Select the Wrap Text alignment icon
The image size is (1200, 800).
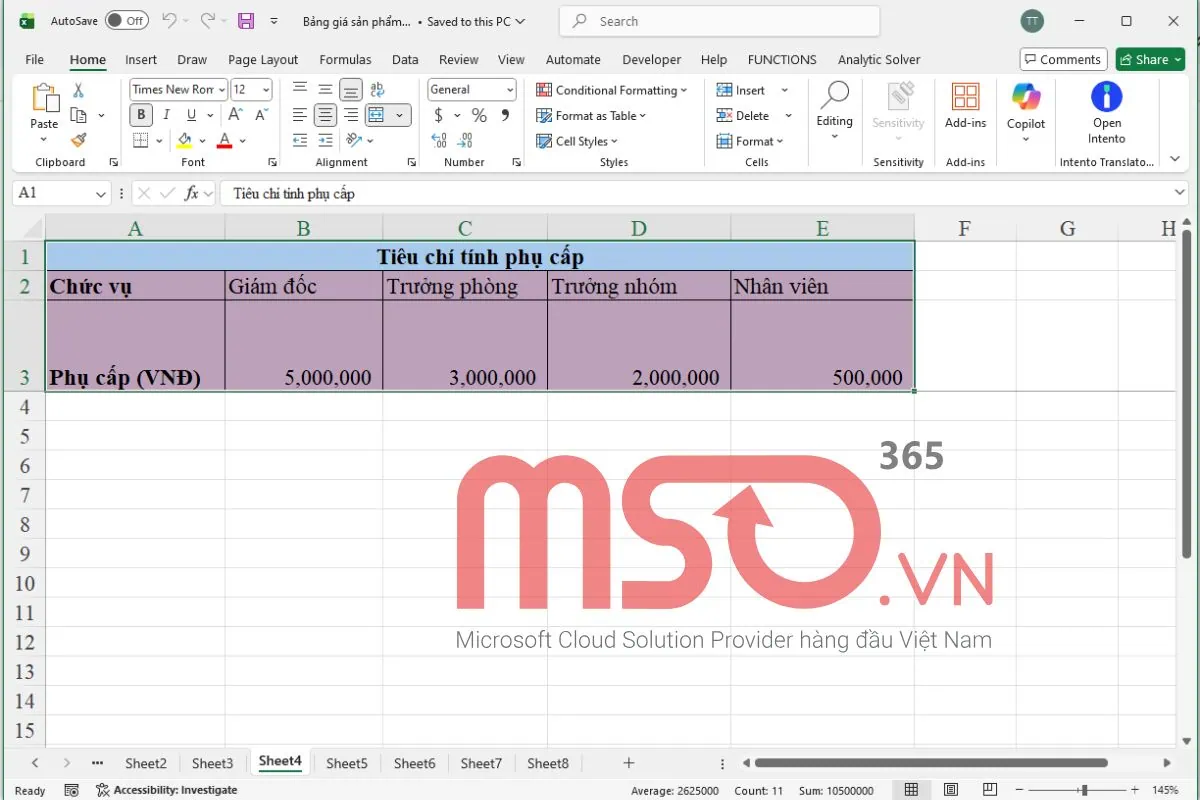point(377,89)
